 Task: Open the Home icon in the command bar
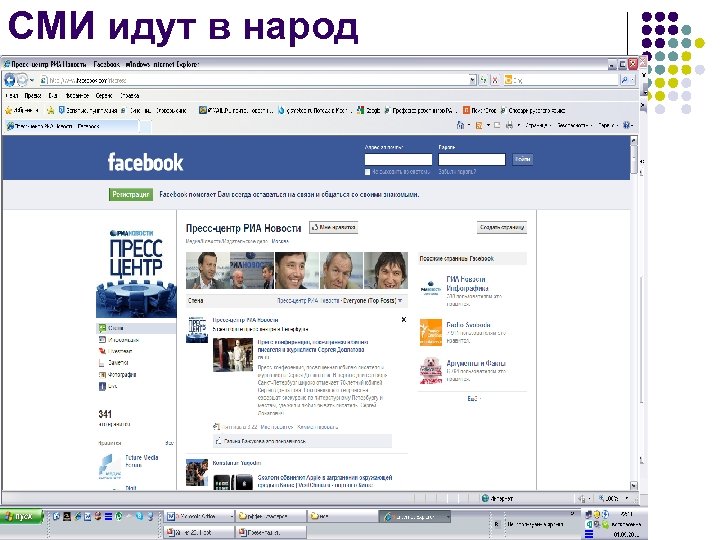pyautogui.click(x=460, y=125)
